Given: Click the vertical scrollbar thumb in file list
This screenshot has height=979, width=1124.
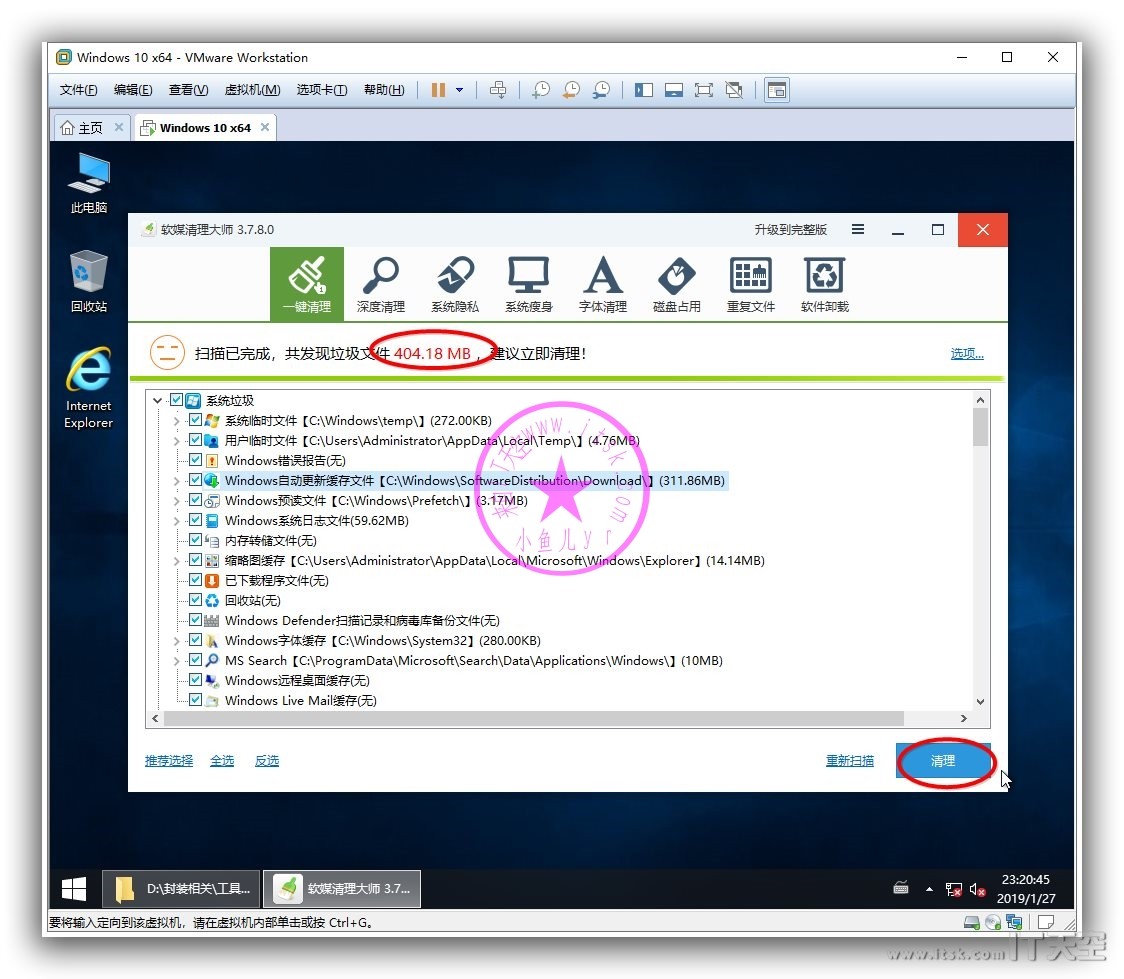Looking at the screenshot, I should [x=980, y=427].
